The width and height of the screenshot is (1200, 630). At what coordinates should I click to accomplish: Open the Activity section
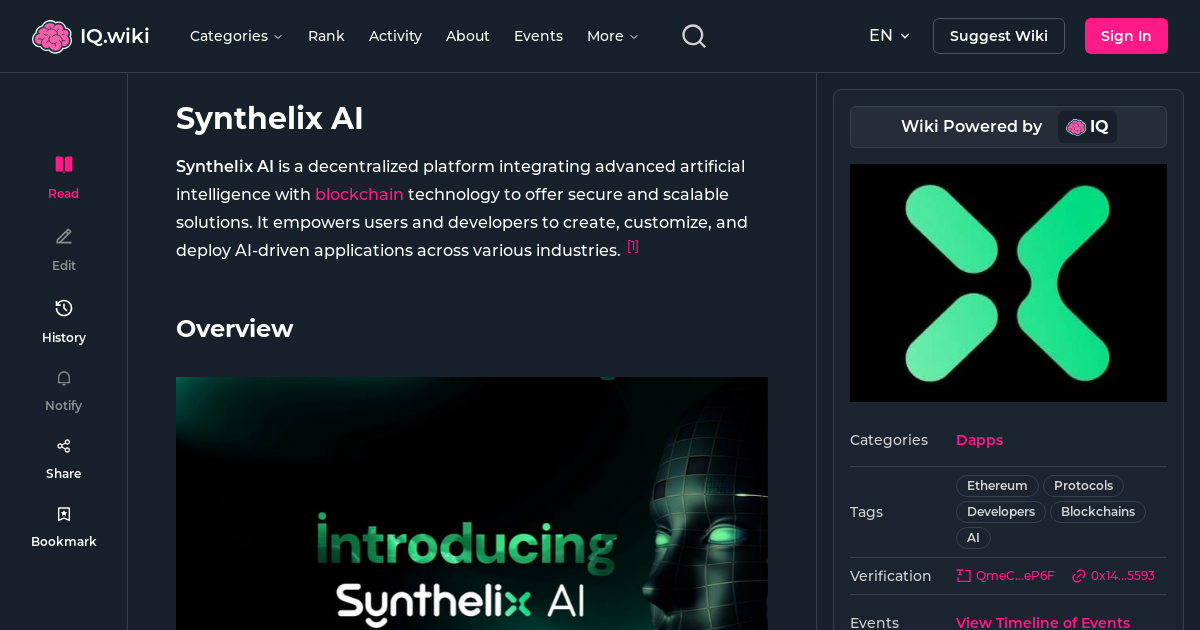click(395, 36)
